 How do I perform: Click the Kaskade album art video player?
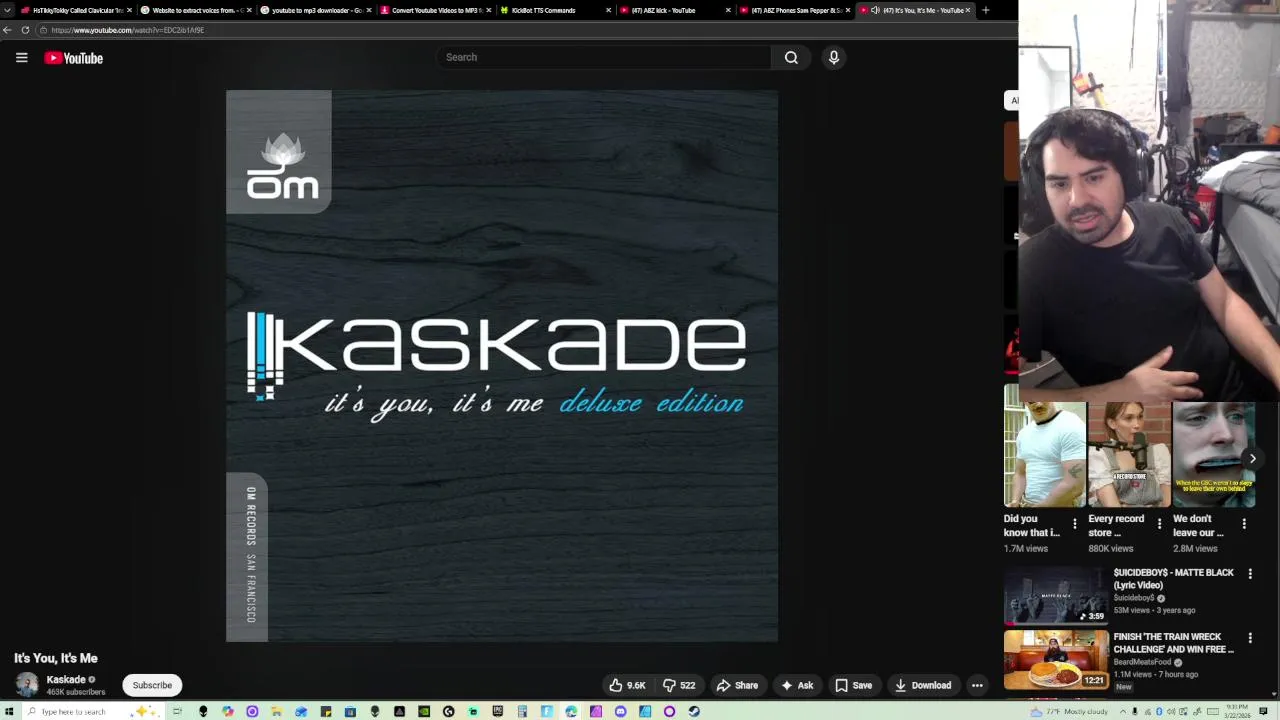click(x=502, y=366)
